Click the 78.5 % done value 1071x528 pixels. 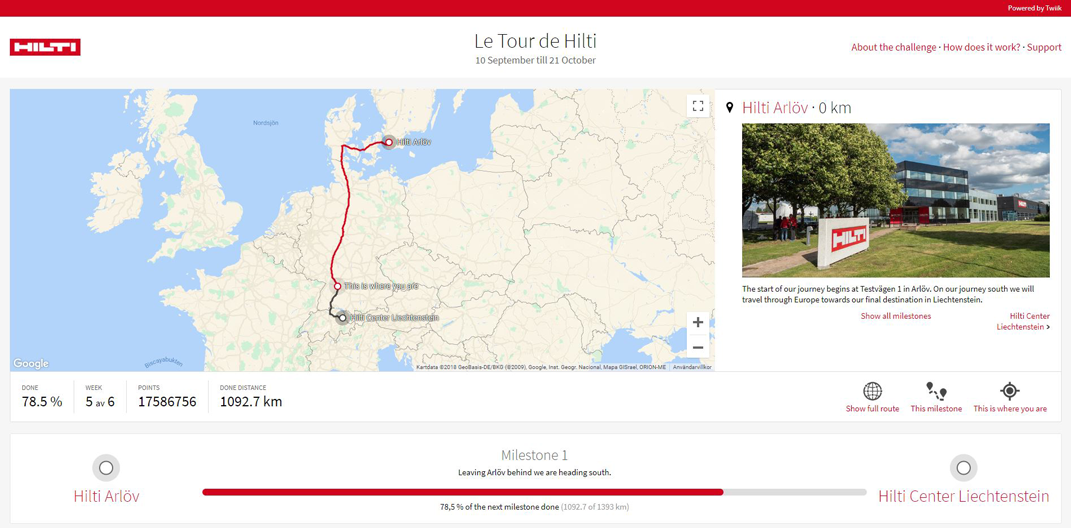pyautogui.click(x=42, y=402)
